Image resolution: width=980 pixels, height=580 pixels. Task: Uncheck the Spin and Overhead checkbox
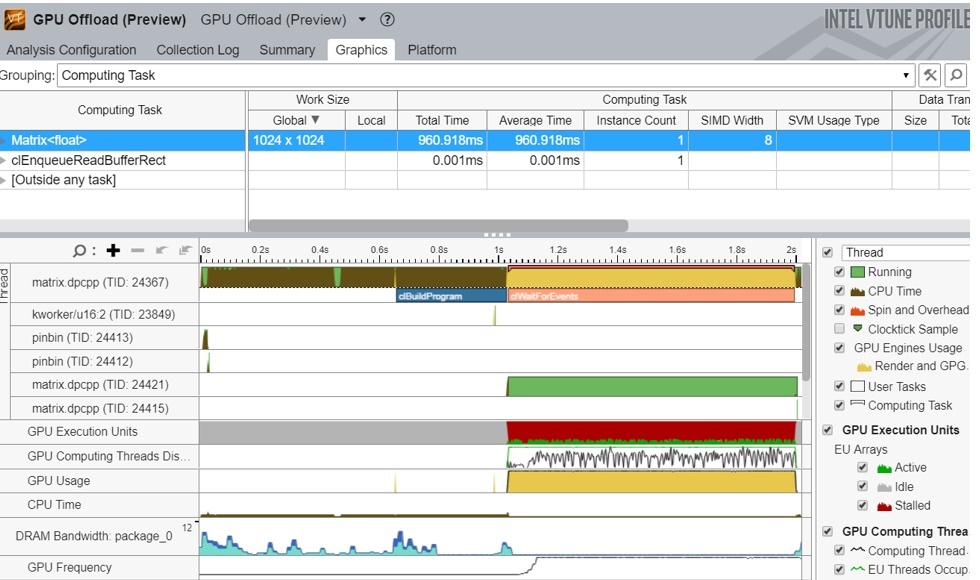pyautogui.click(x=840, y=310)
